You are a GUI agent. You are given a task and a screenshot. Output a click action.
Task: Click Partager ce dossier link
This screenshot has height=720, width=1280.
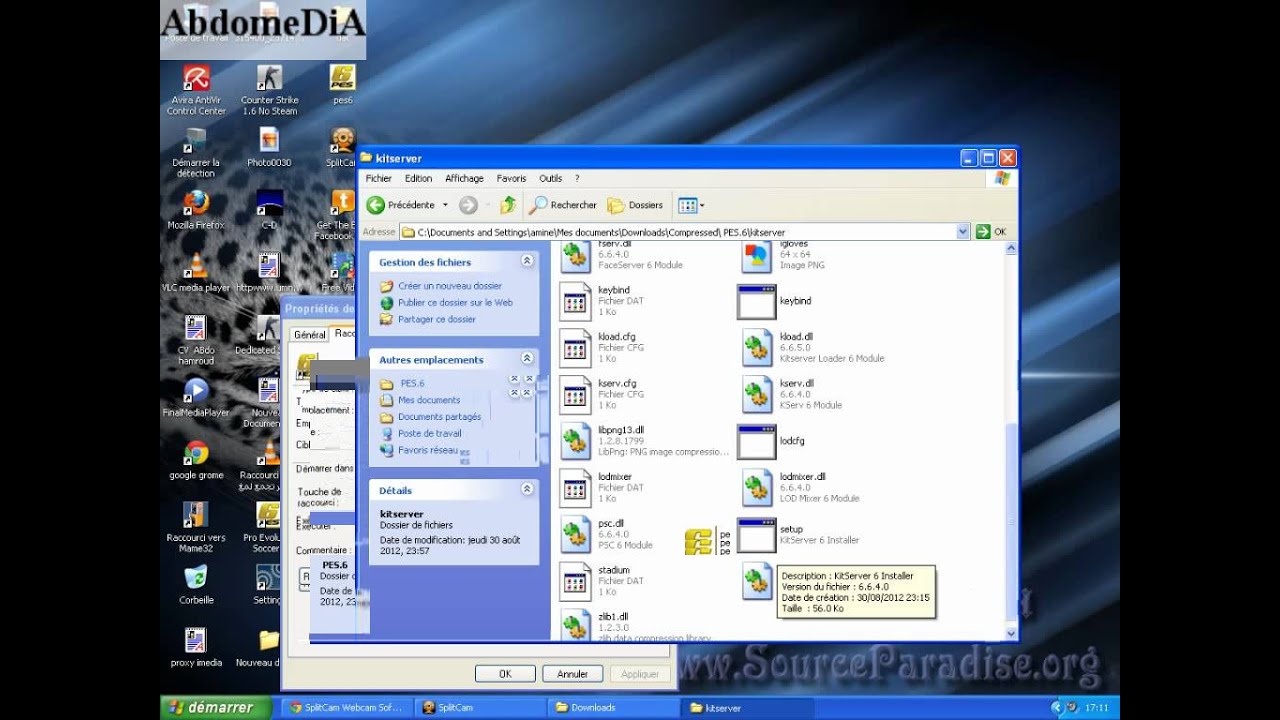437,319
